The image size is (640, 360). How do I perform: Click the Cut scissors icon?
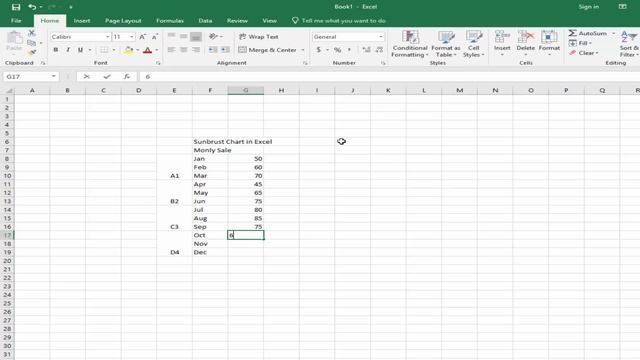tap(32, 33)
